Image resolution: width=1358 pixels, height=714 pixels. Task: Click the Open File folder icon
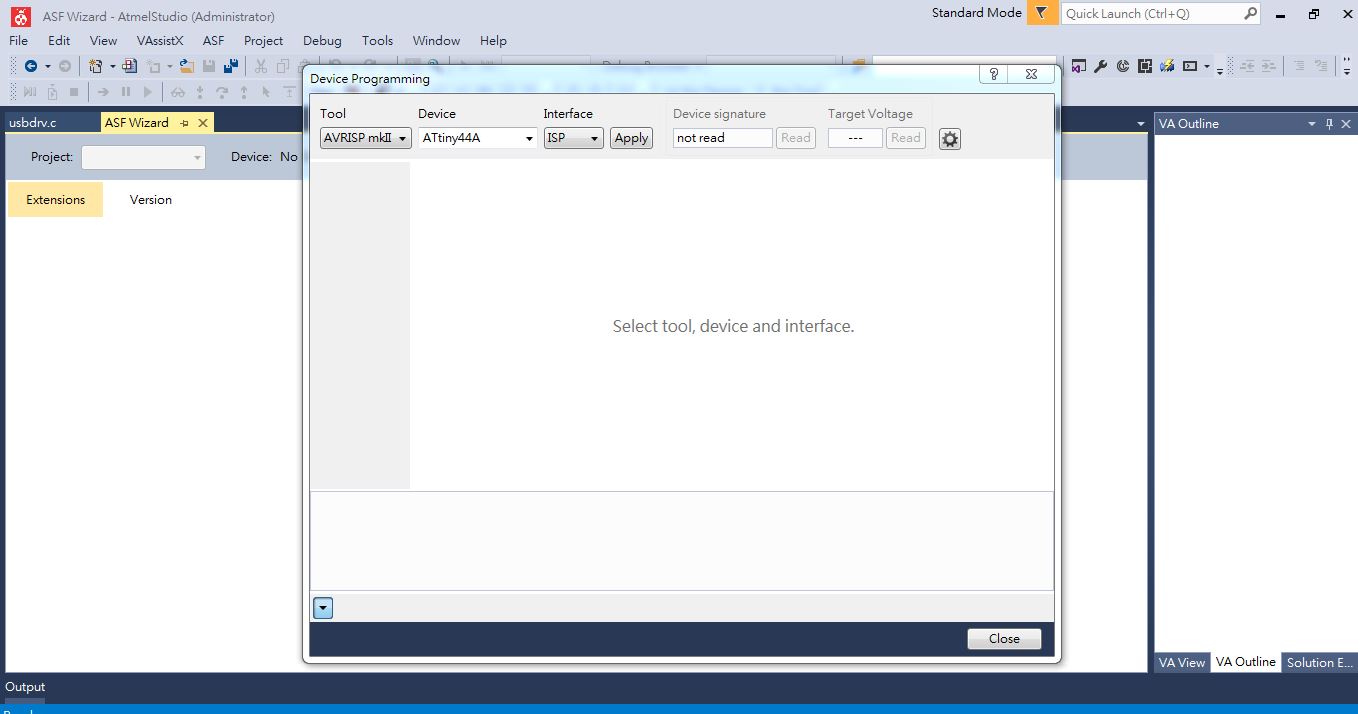[187, 66]
